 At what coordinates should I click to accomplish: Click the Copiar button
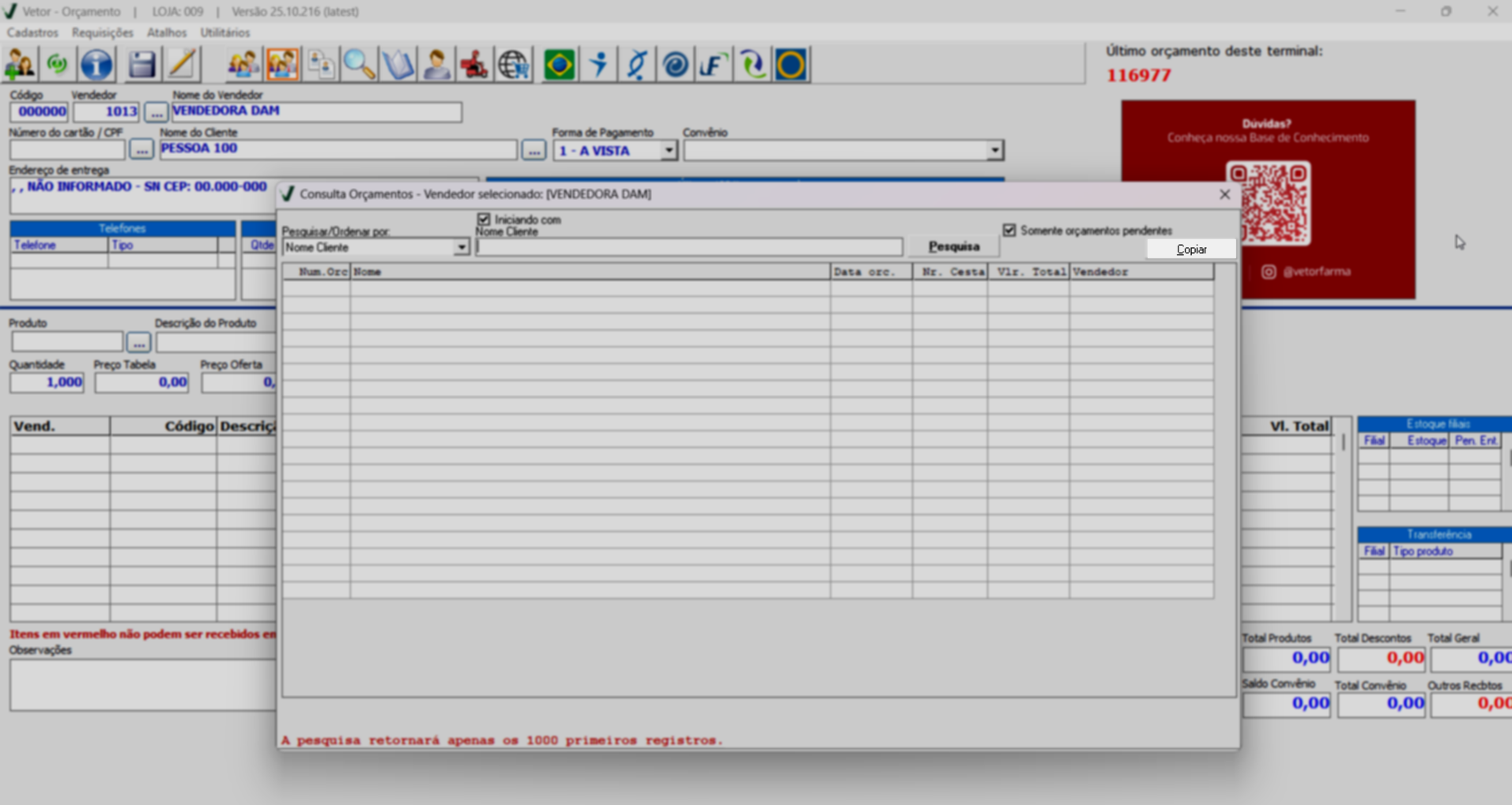tap(1191, 249)
